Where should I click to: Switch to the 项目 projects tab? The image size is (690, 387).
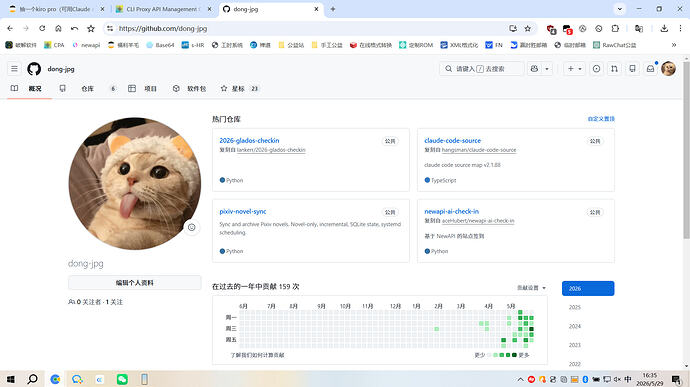tap(143, 88)
